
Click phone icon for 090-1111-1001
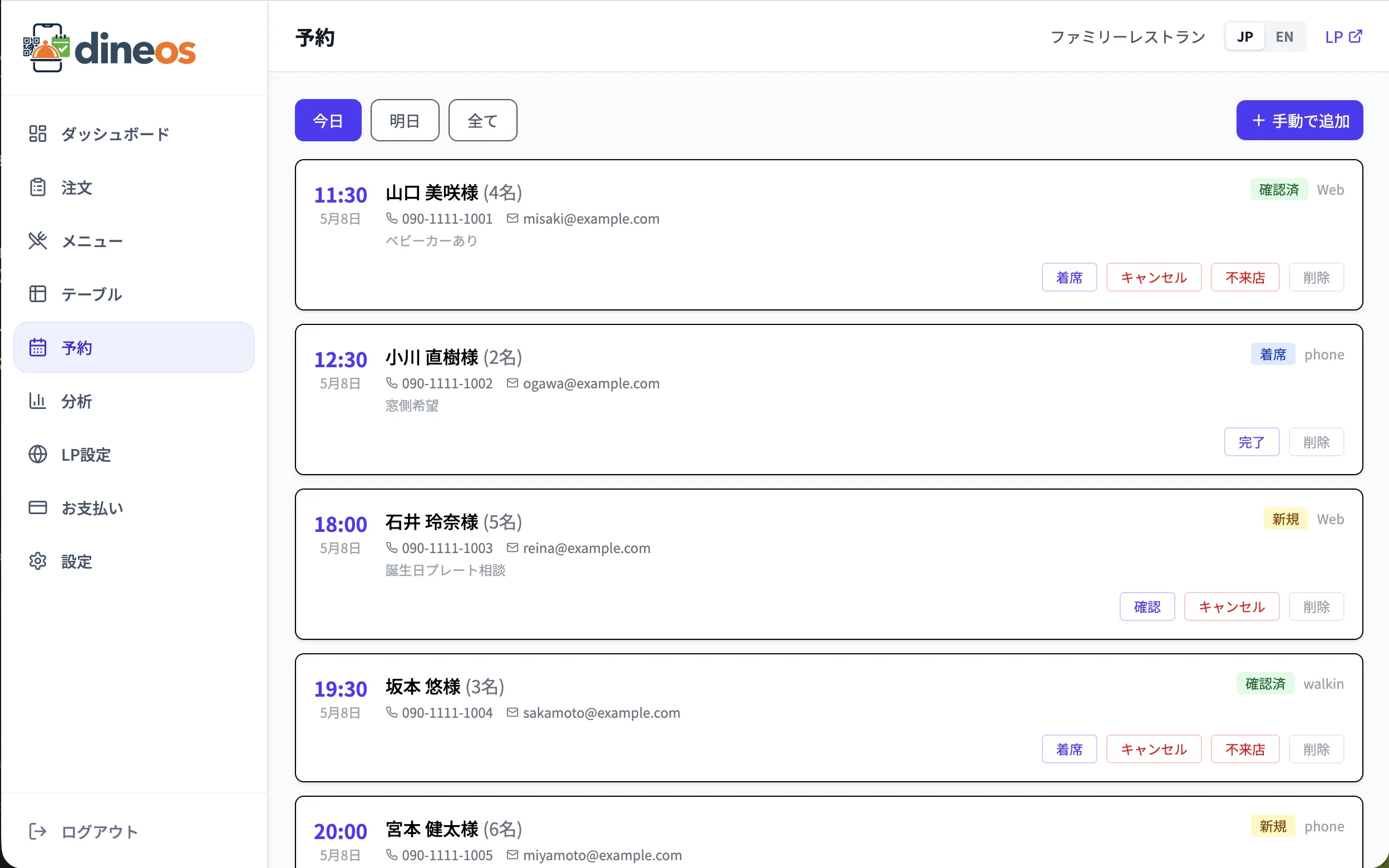point(391,218)
